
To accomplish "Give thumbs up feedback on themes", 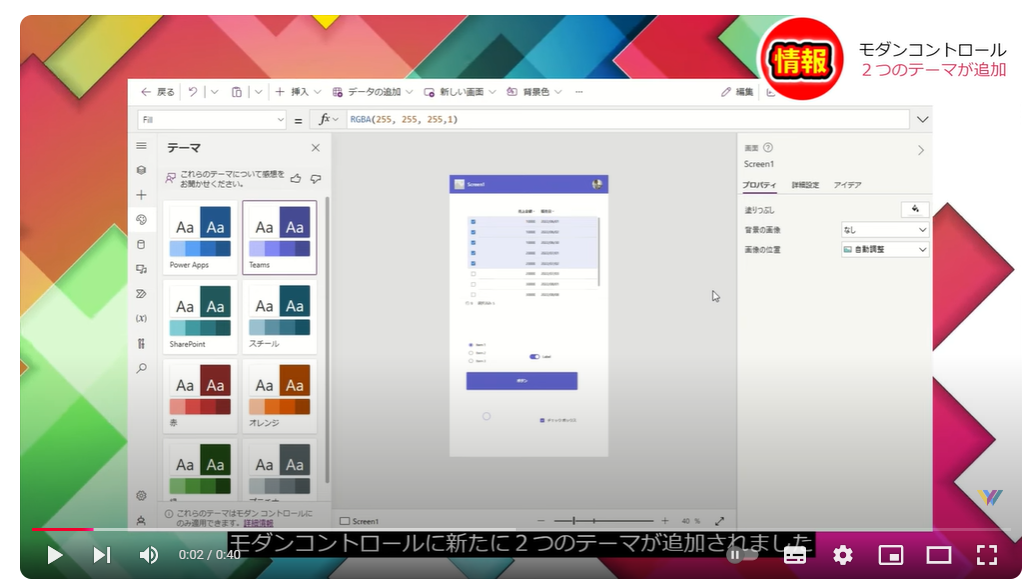I will 296,179.
